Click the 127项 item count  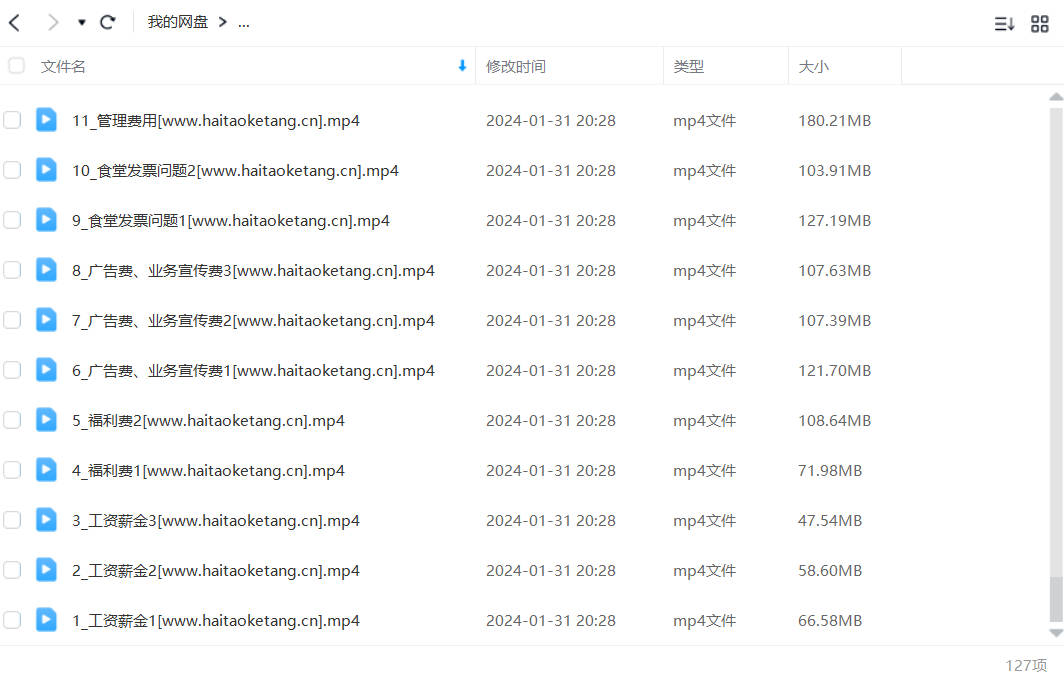1026,665
